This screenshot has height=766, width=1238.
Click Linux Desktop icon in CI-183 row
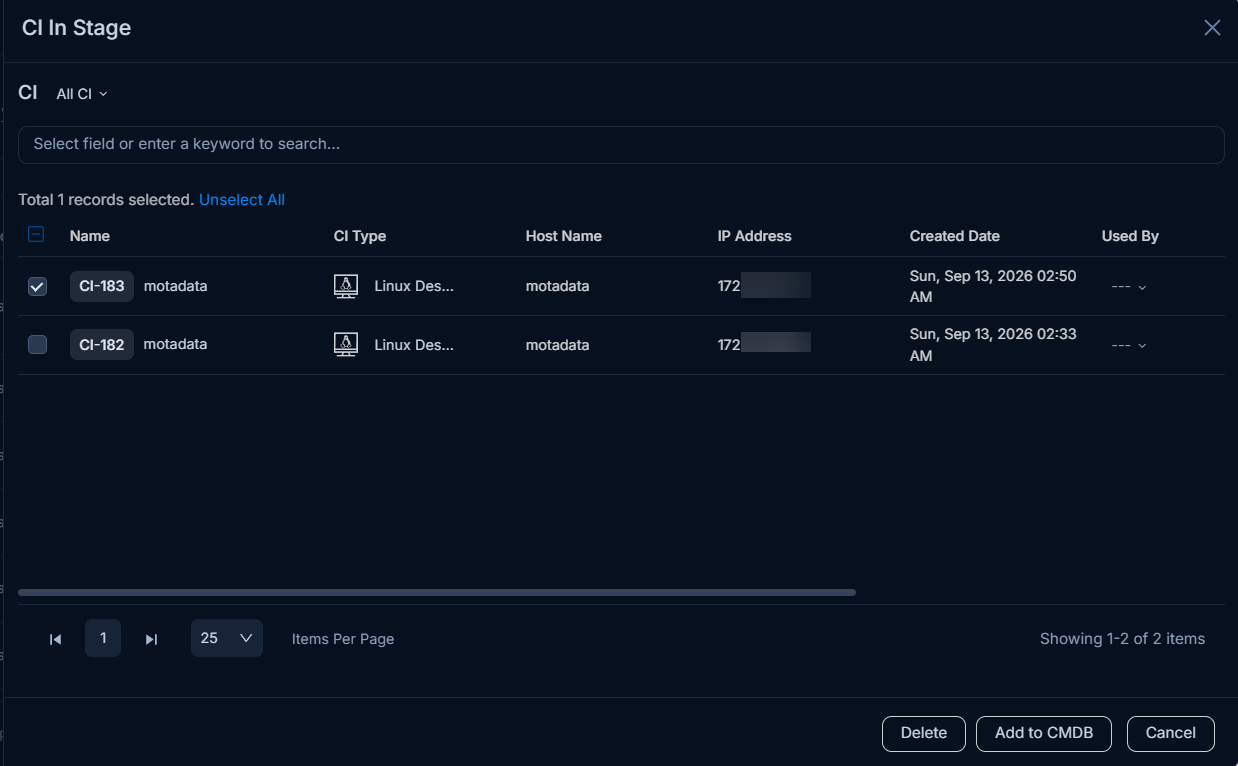tap(345, 286)
